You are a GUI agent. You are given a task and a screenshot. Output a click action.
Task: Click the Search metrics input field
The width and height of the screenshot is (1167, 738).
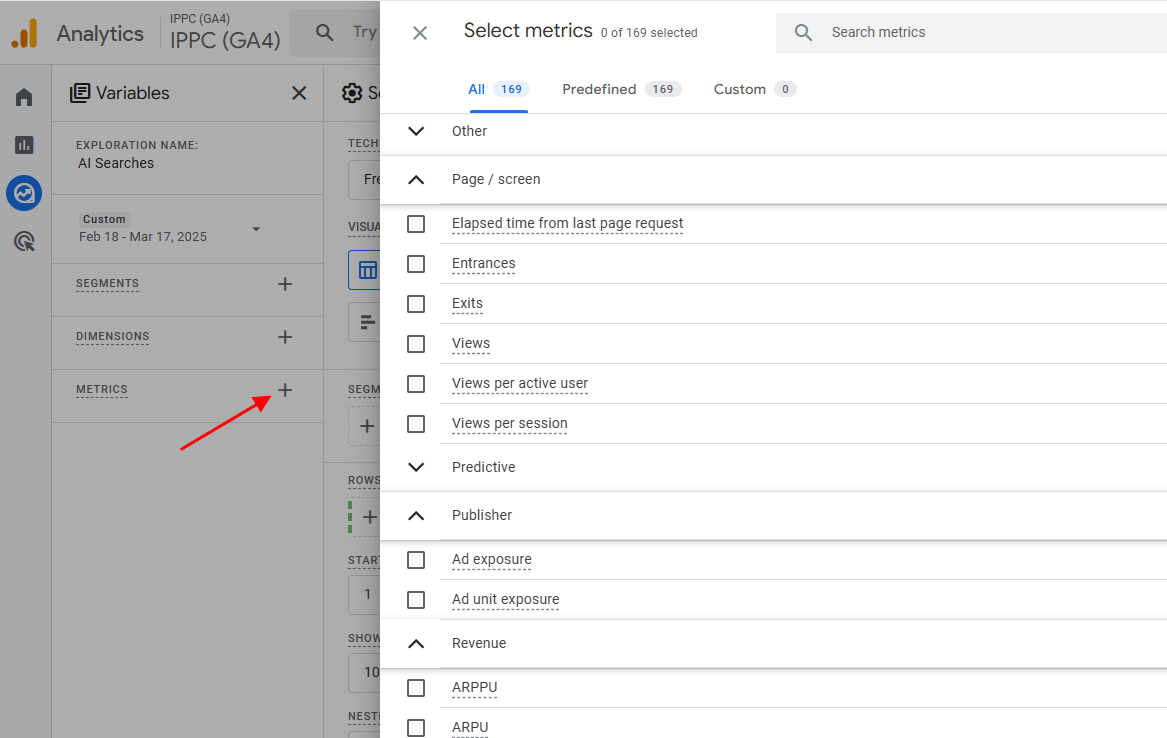click(x=990, y=32)
